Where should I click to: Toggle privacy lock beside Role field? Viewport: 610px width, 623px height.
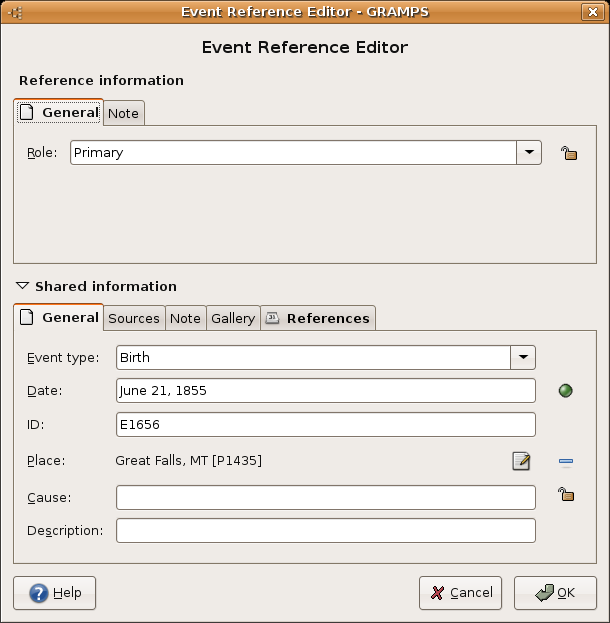[x=568, y=153]
